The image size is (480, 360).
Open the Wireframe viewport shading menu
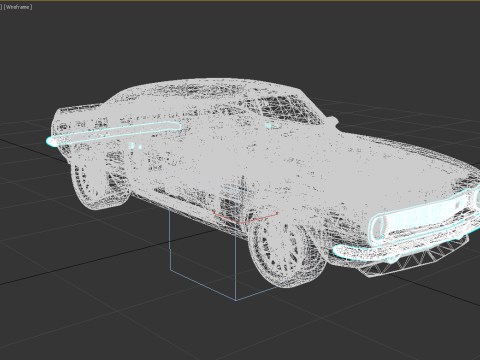tap(18, 7)
